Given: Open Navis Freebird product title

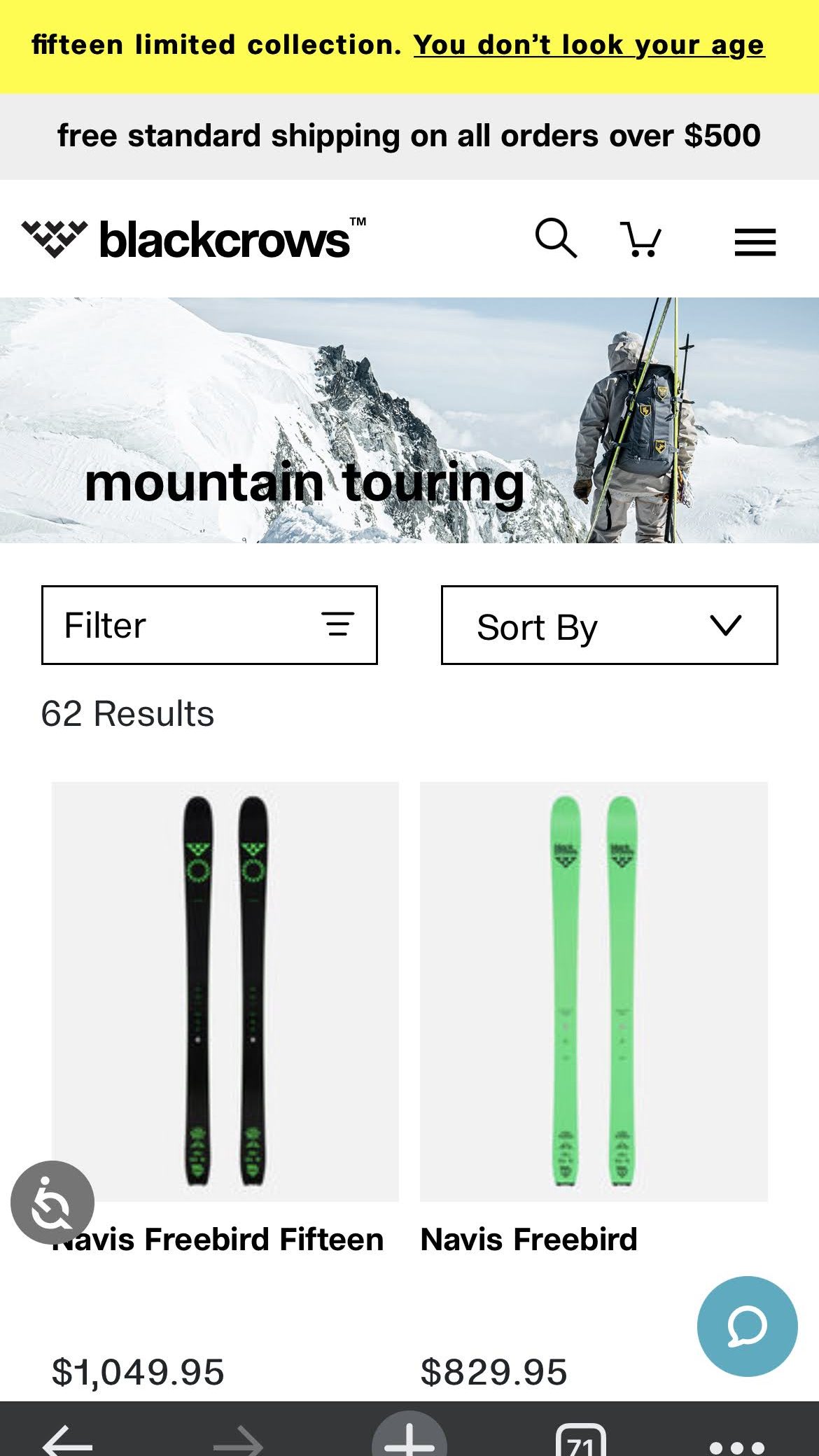Looking at the screenshot, I should (528, 1239).
